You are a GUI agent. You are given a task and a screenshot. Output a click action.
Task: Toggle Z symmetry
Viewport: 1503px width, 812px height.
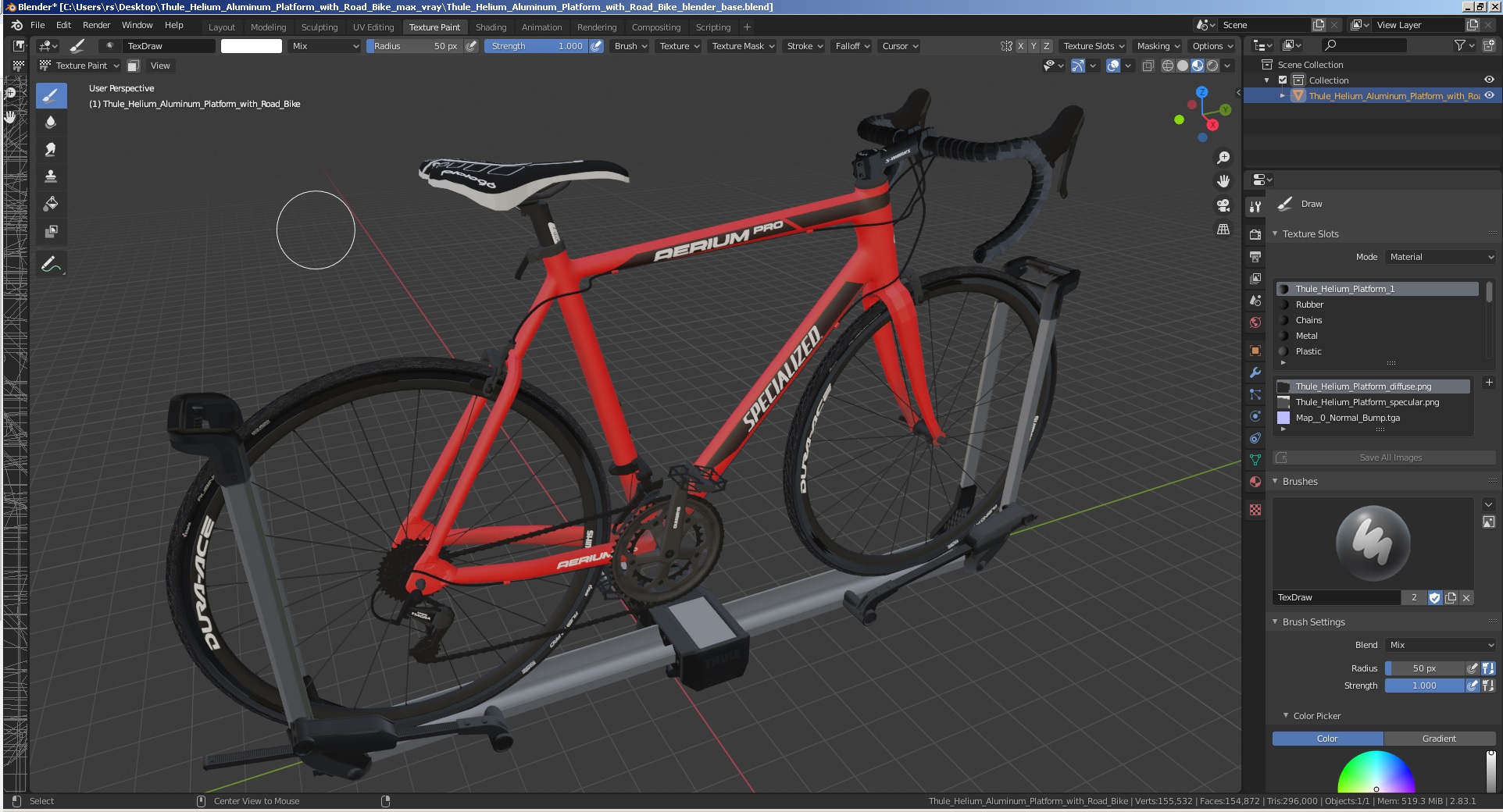1047,46
